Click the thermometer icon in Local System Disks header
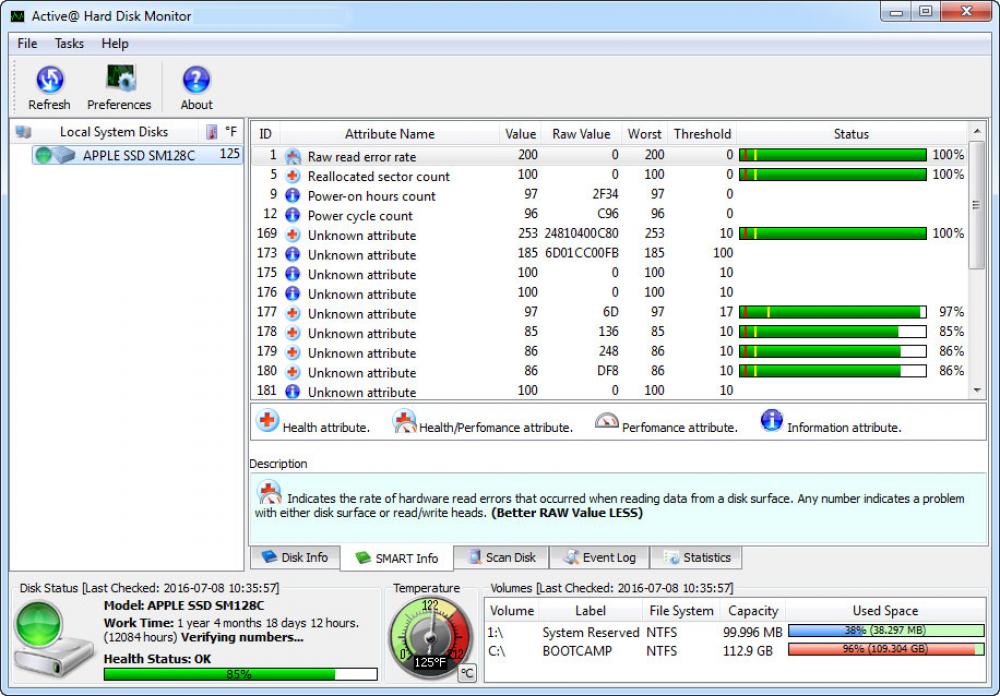1000x696 pixels. click(x=211, y=131)
